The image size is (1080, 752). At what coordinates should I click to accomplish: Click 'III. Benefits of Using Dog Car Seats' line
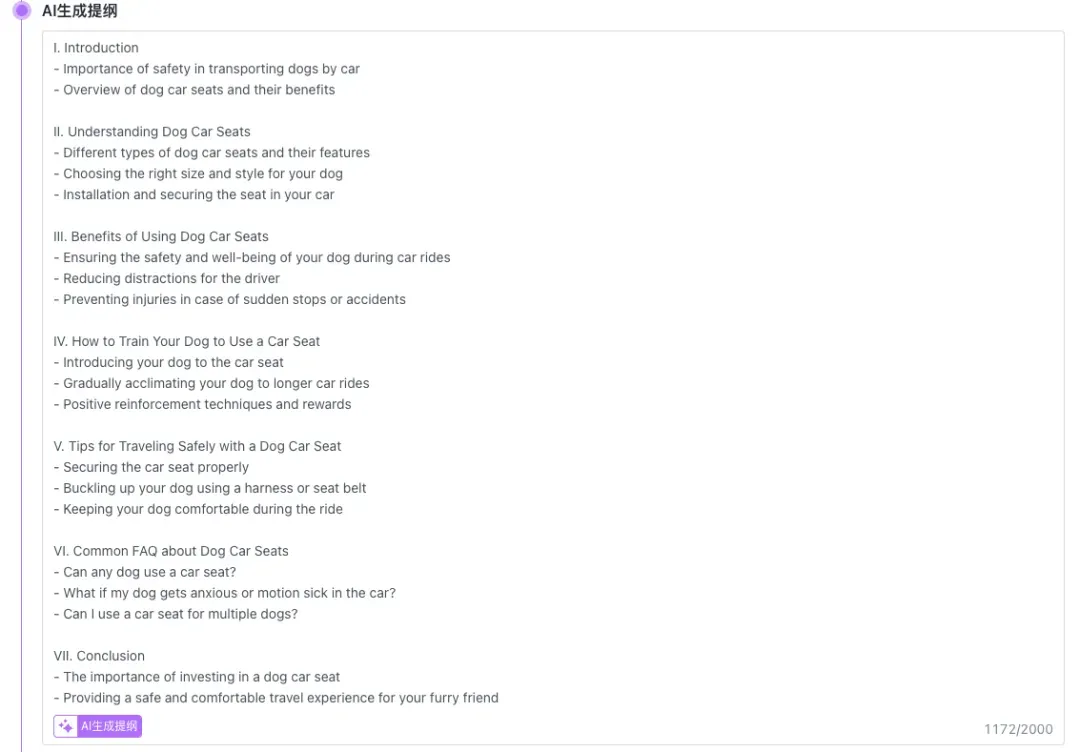coord(161,237)
